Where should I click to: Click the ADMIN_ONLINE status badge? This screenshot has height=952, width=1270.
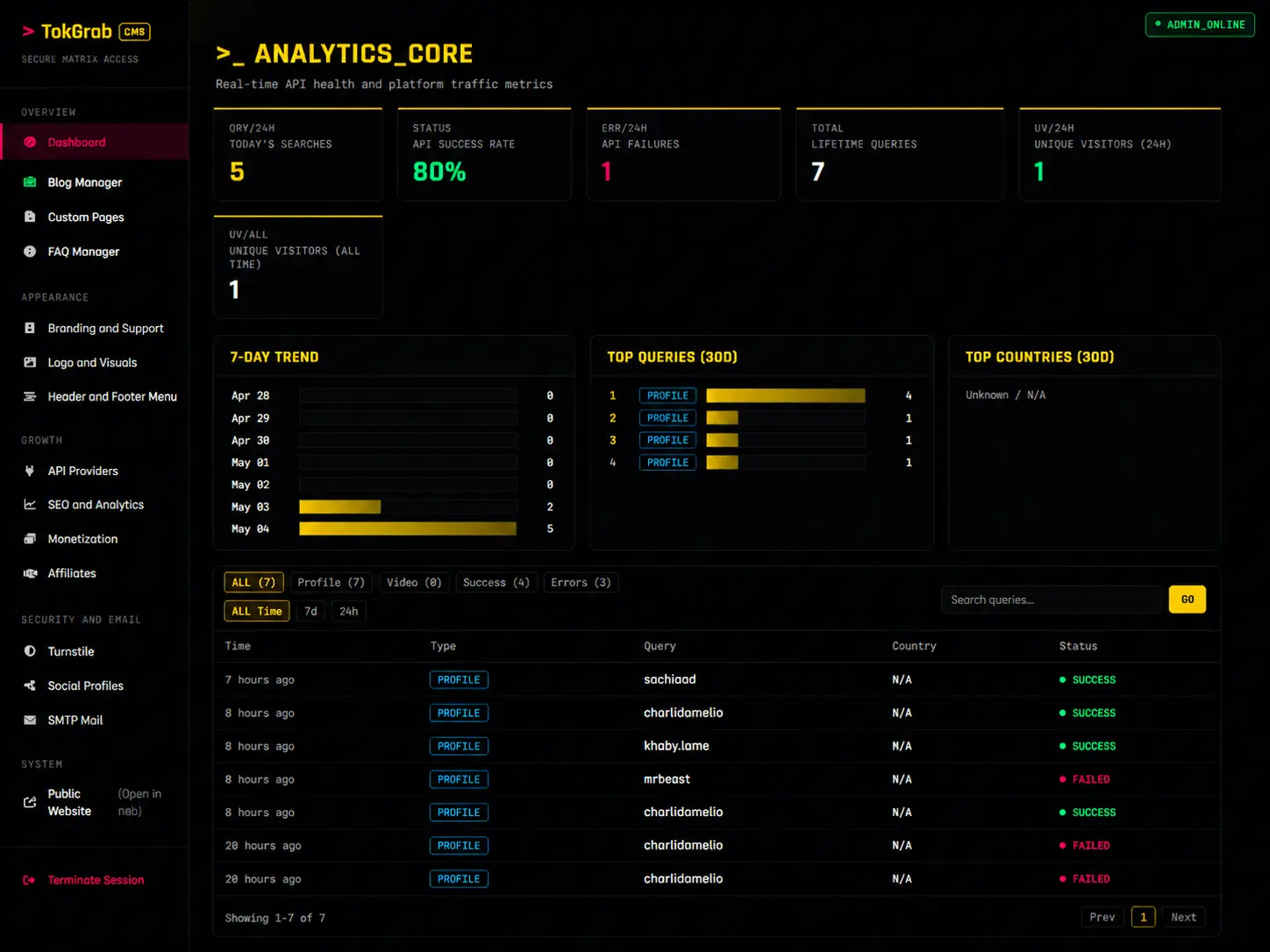[1200, 25]
